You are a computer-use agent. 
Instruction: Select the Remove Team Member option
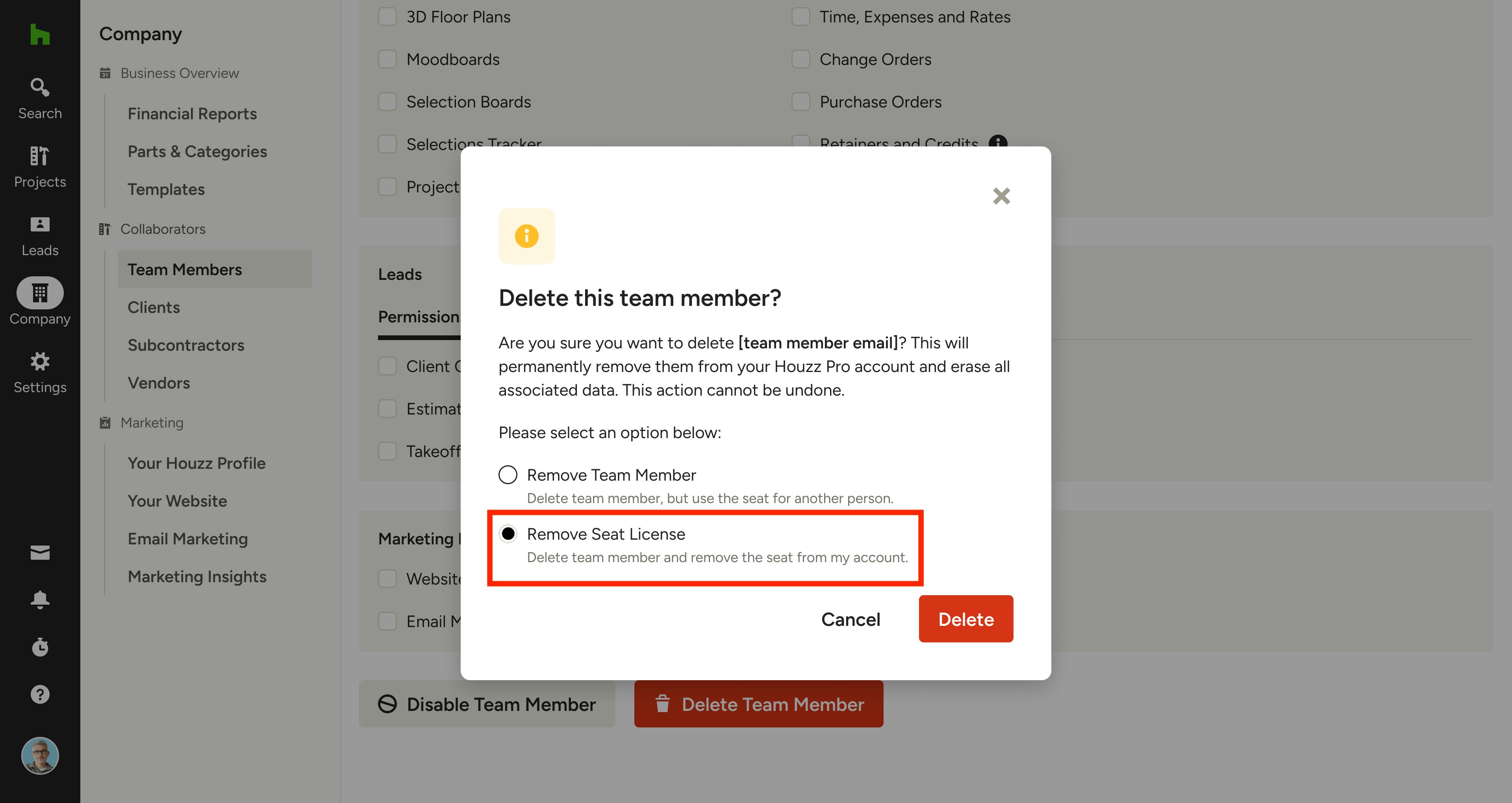coord(508,474)
